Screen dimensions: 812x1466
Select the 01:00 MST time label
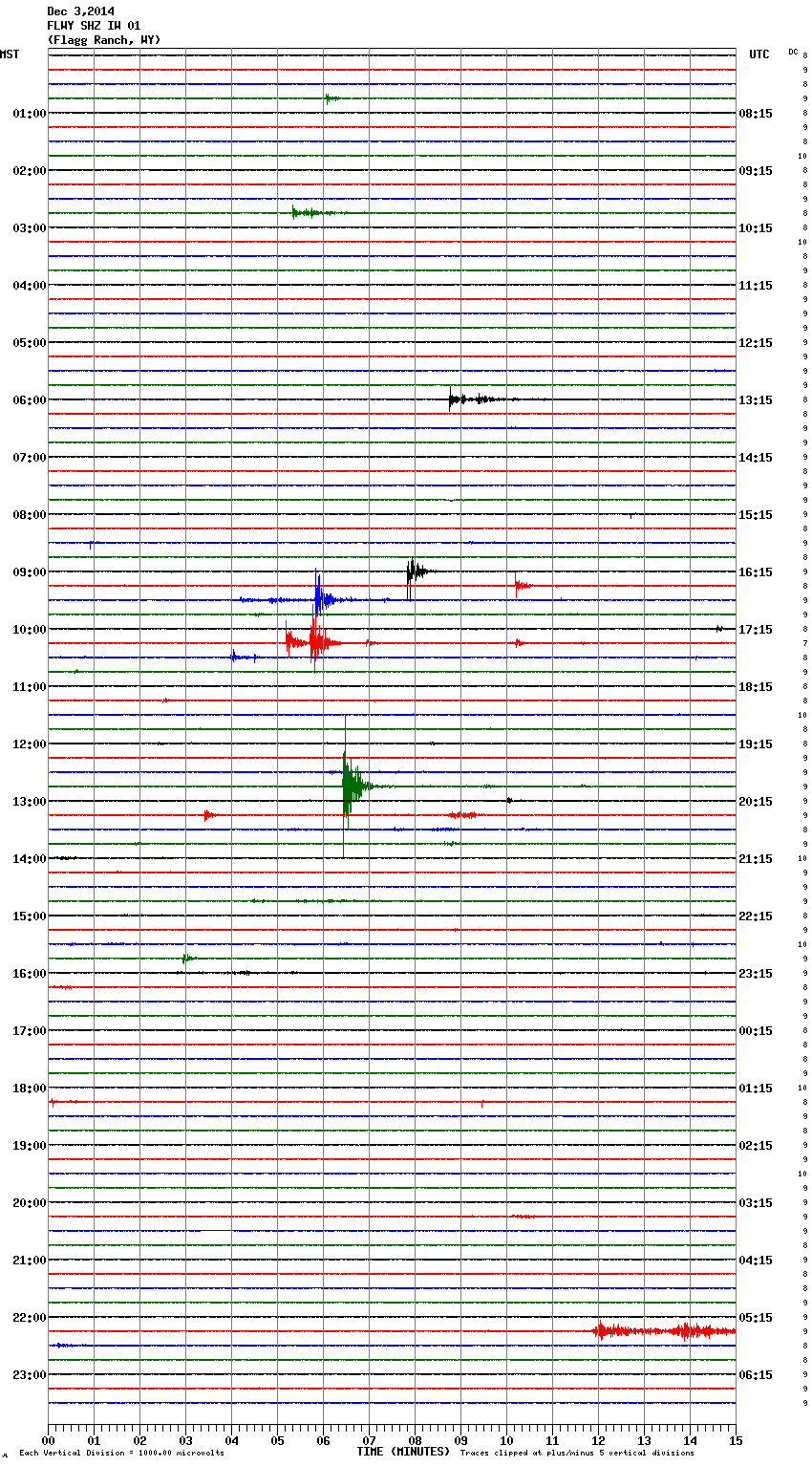point(30,114)
